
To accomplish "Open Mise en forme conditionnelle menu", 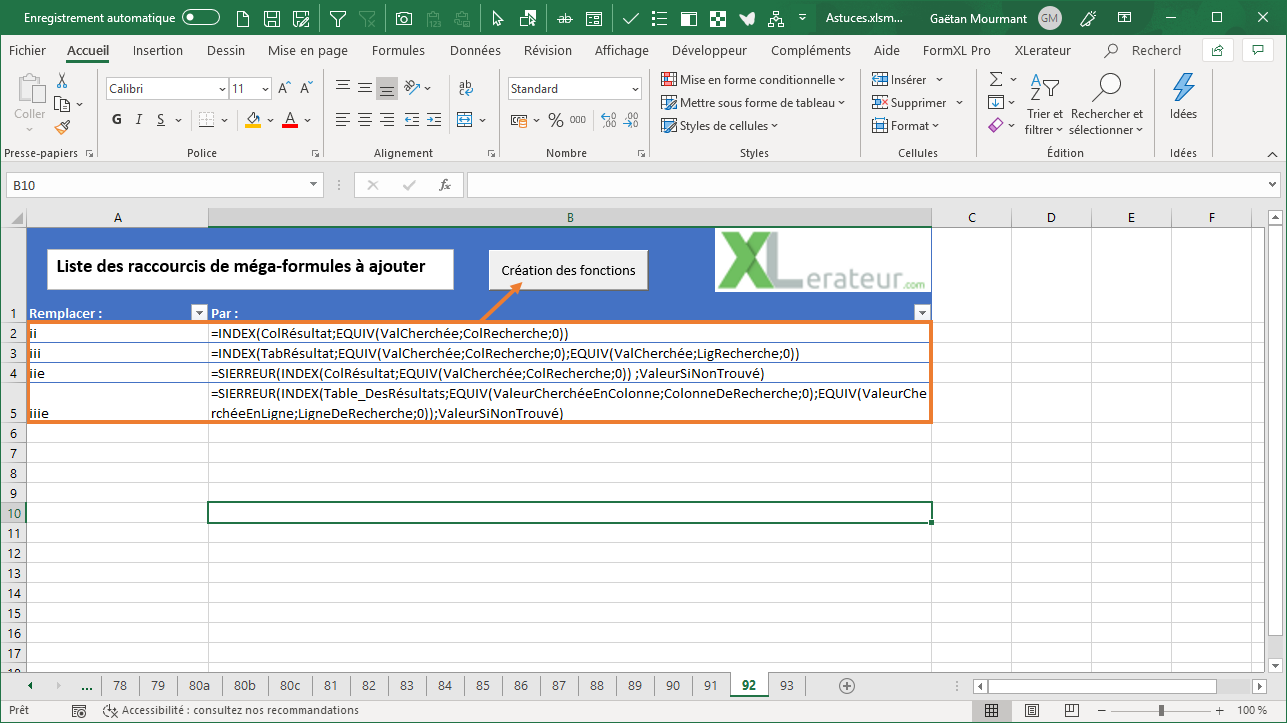I will [753, 80].
